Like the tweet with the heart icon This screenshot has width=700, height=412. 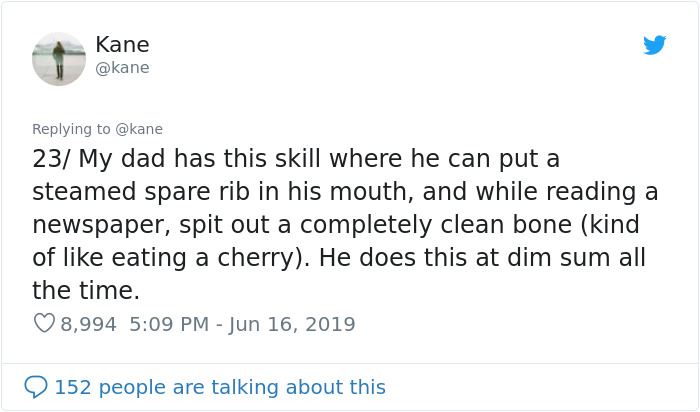pos(44,324)
